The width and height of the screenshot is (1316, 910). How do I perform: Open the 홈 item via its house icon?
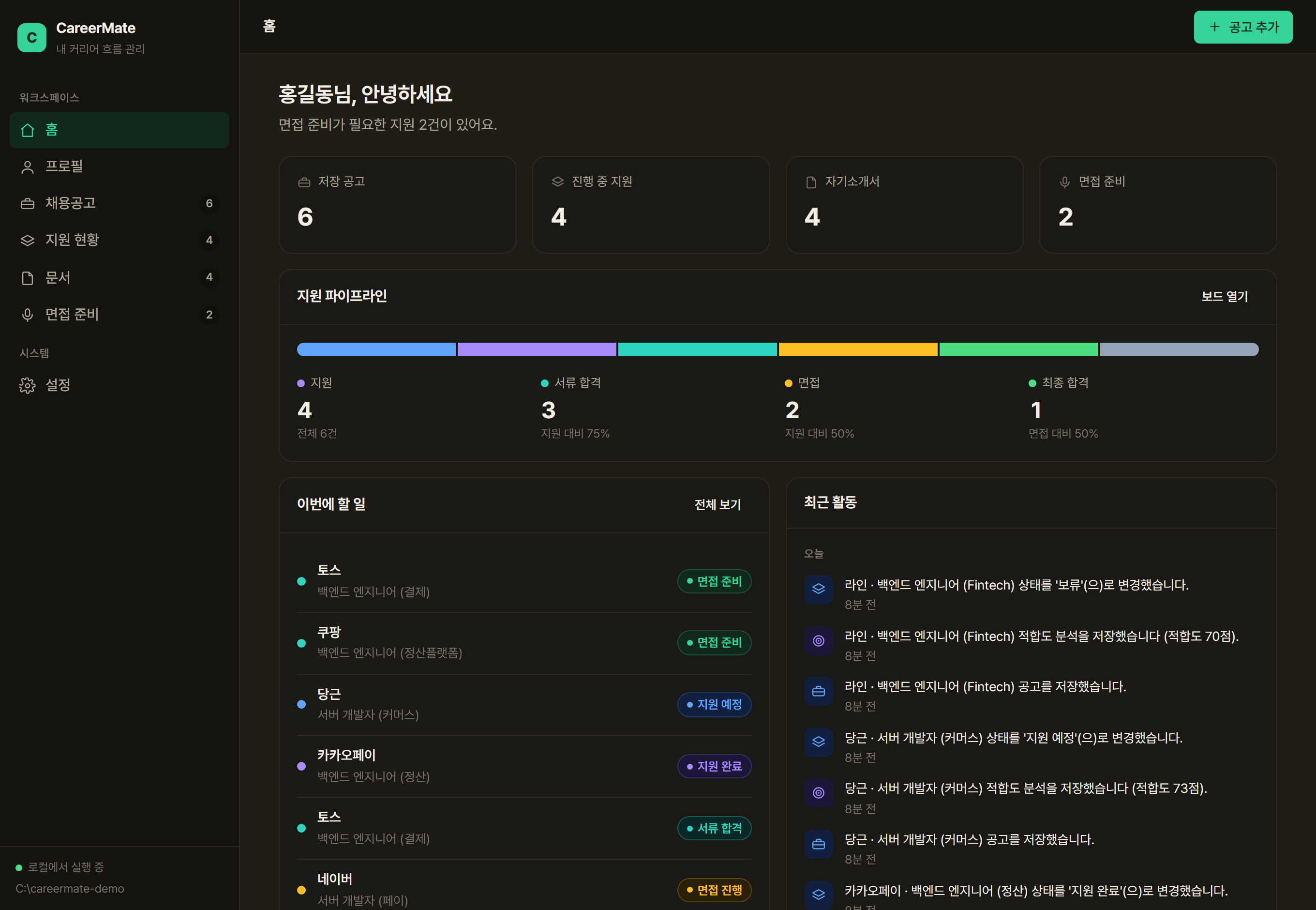[x=28, y=130]
